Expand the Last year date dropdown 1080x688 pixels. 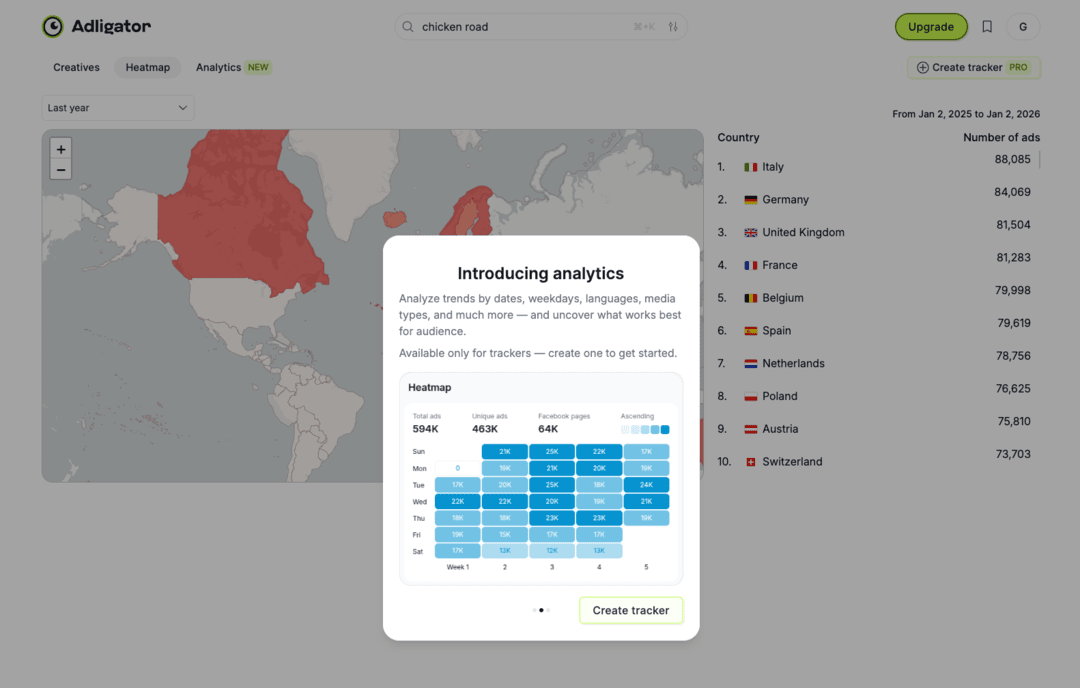click(x=118, y=108)
